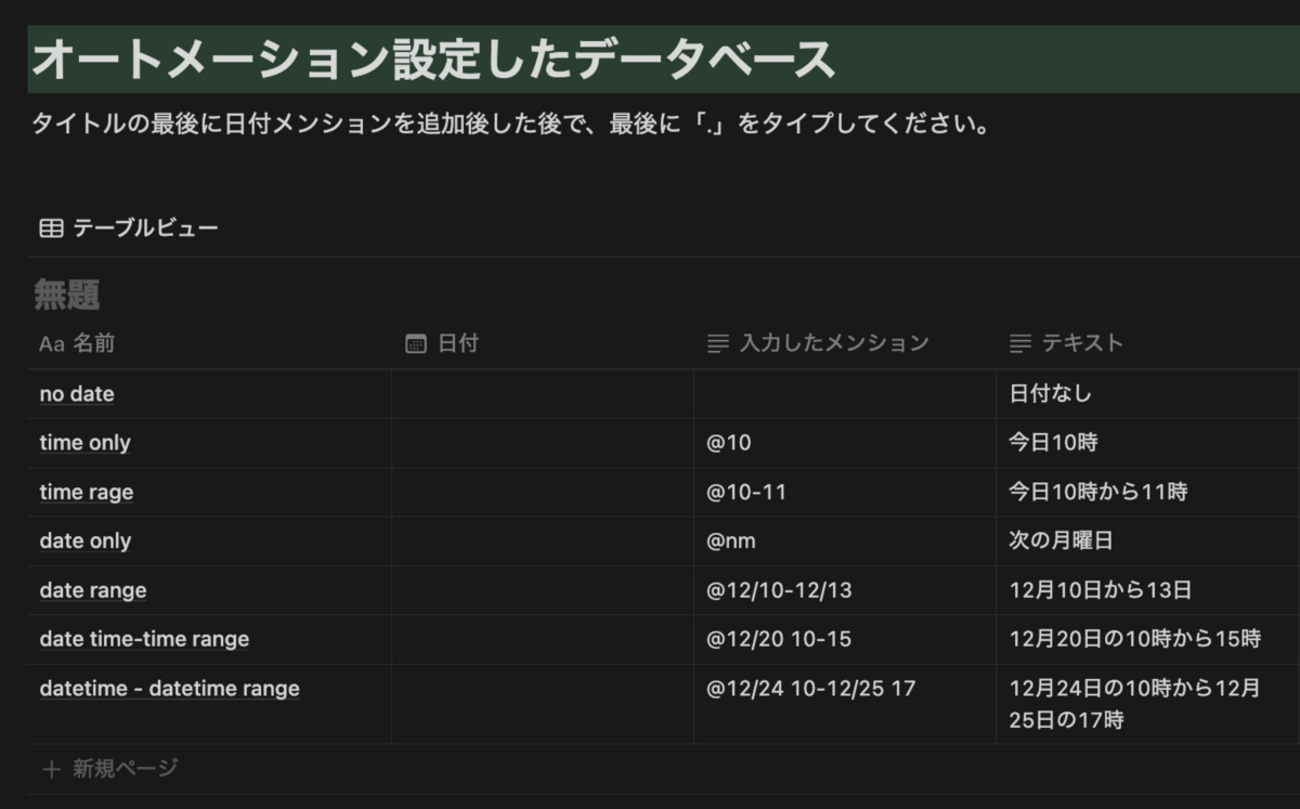1300x809 pixels.
Task: Open the 'time rage' page
Action: (86, 492)
